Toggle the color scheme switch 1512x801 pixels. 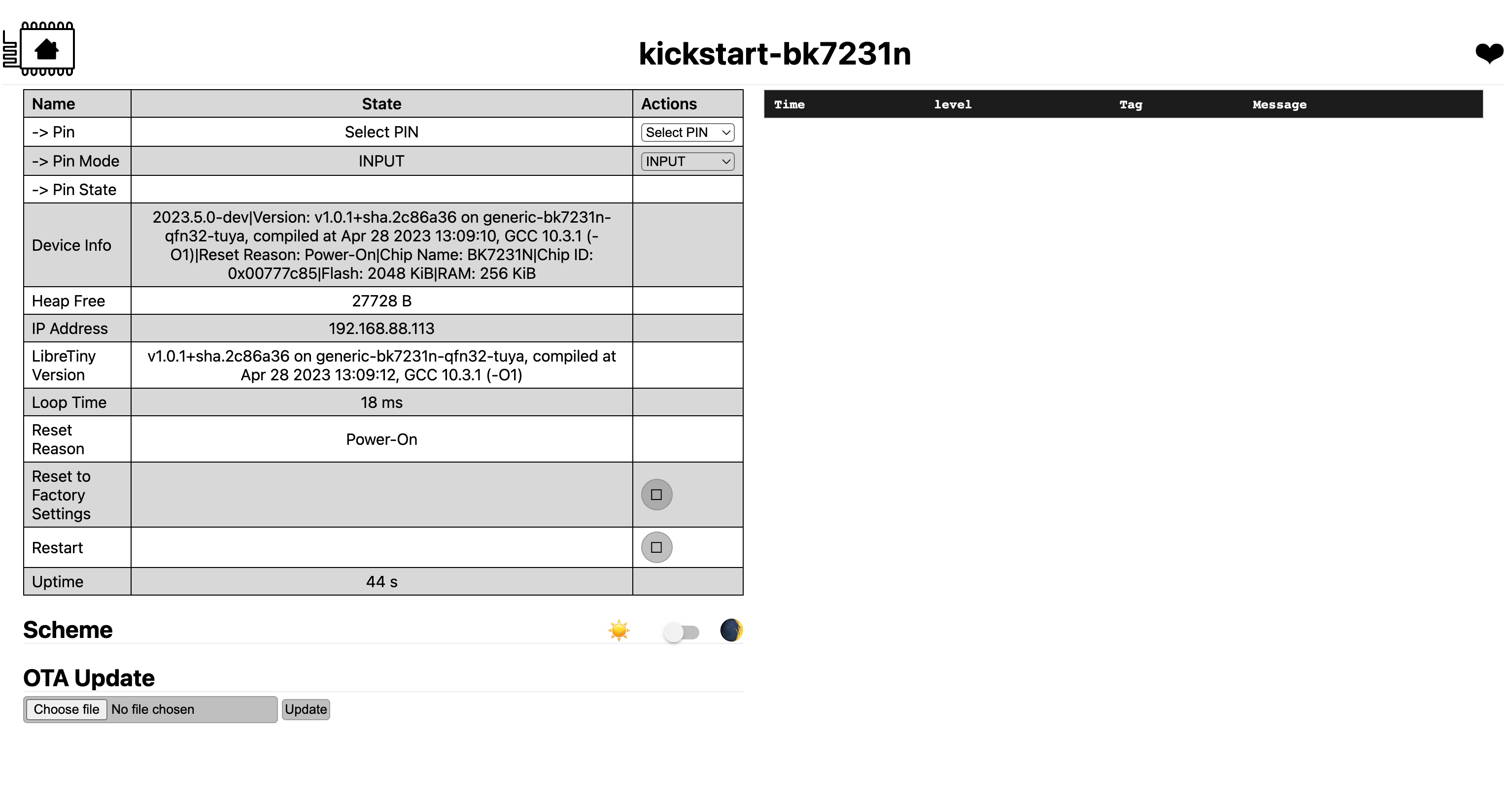[681, 632]
